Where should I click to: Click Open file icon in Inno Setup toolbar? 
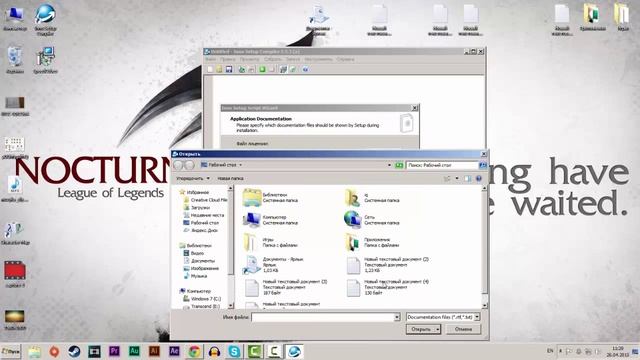[220, 69]
